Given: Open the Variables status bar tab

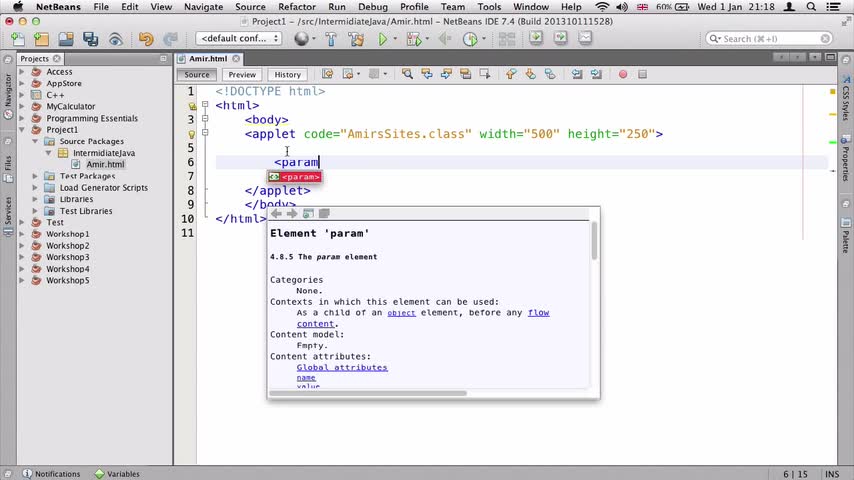Looking at the screenshot, I should click(117, 474).
